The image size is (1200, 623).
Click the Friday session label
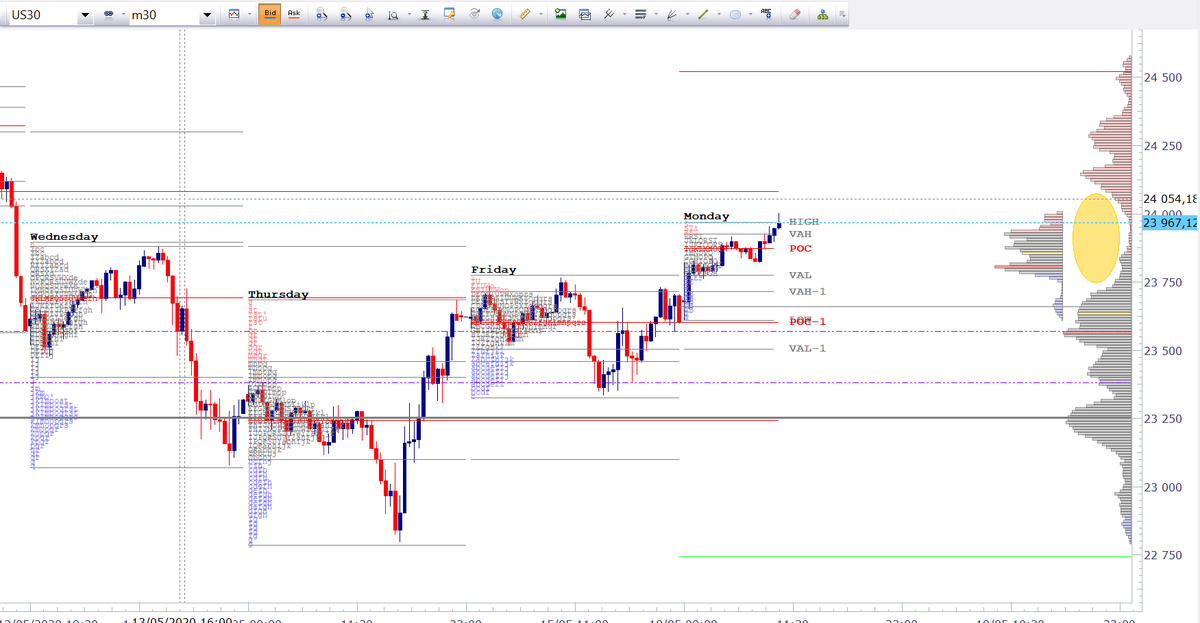click(x=493, y=270)
